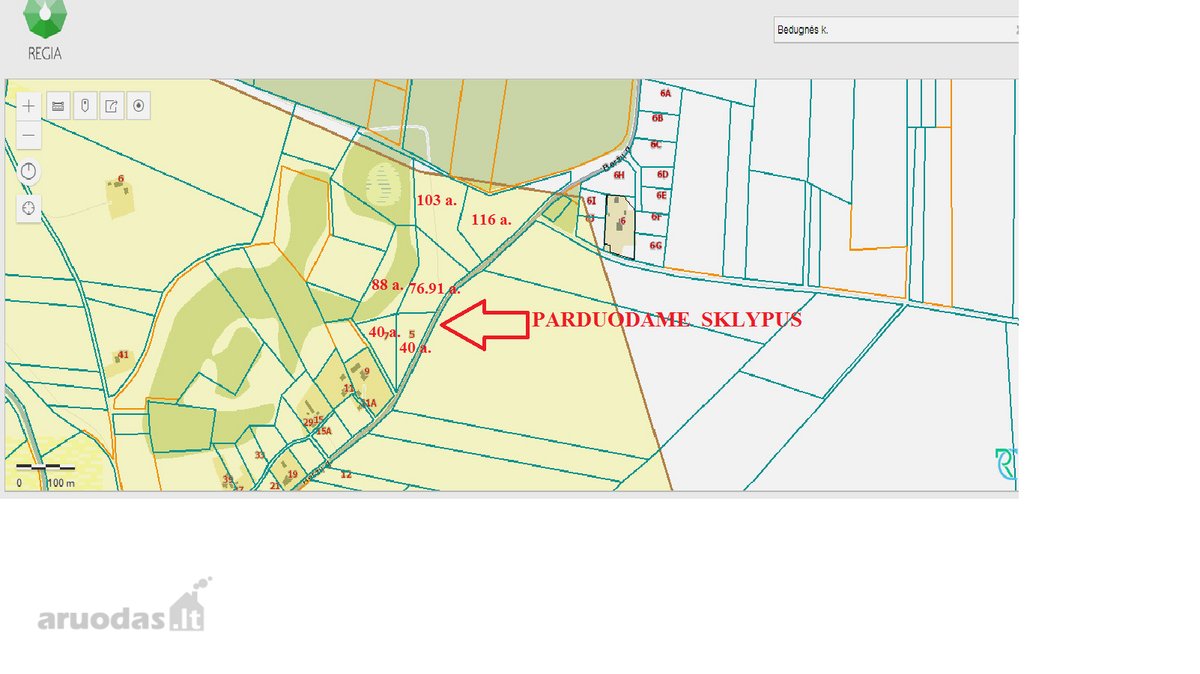Click parcel label 6I on the map
This screenshot has width=1200, height=674.
point(591,201)
